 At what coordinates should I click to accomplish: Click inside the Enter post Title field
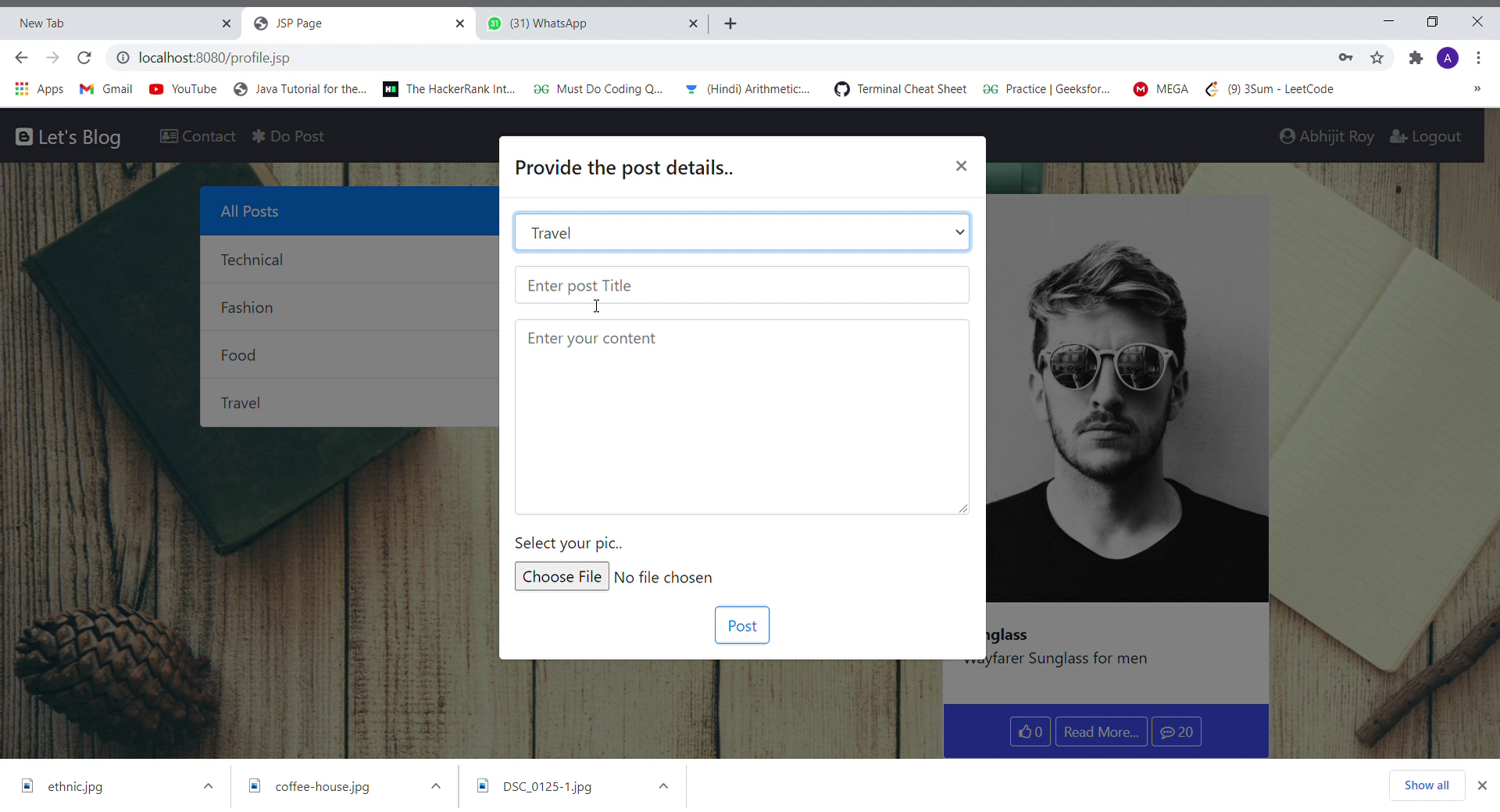coord(741,285)
